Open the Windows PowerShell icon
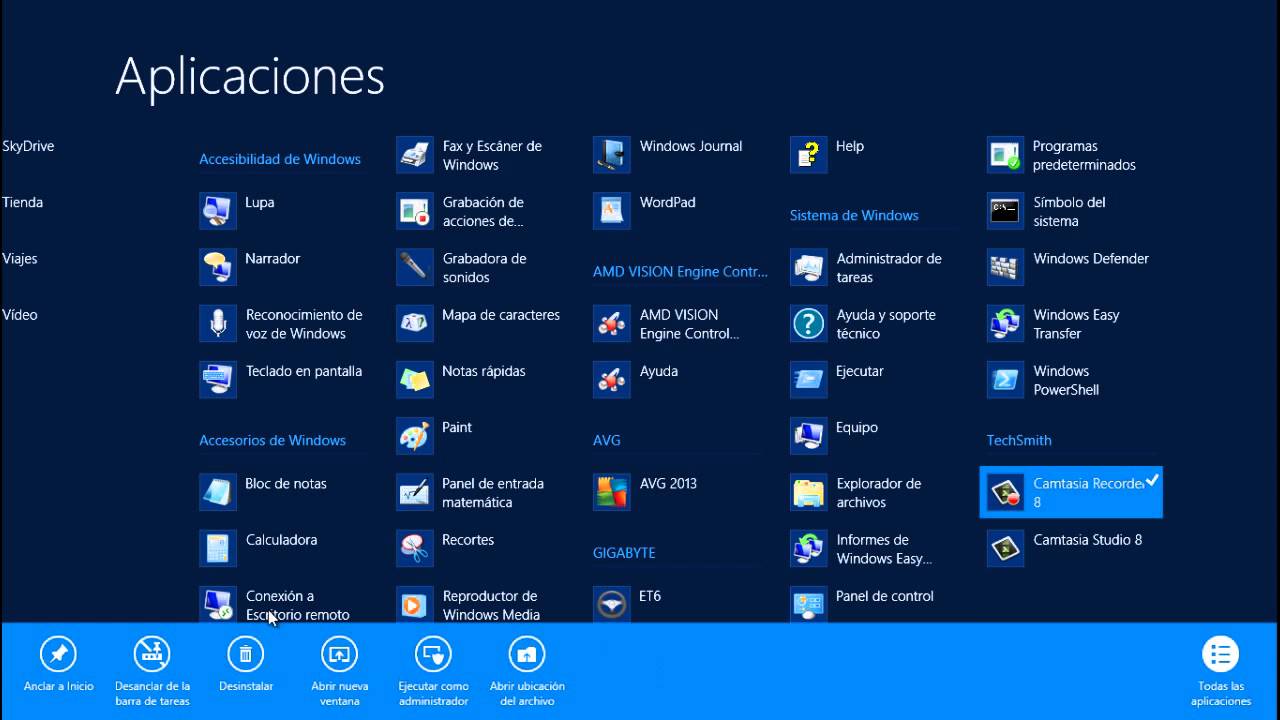This screenshot has width=1280, height=720. pyautogui.click(x=1006, y=380)
